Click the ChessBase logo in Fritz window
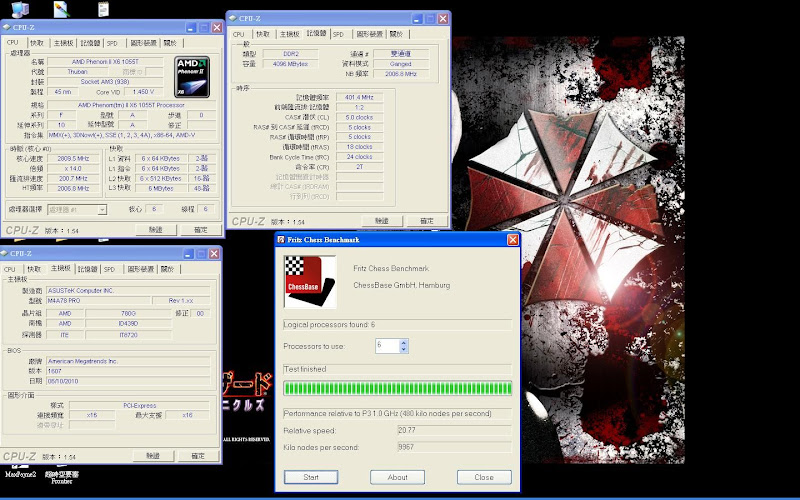The height and width of the screenshot is (500, 800). [310, 282]
